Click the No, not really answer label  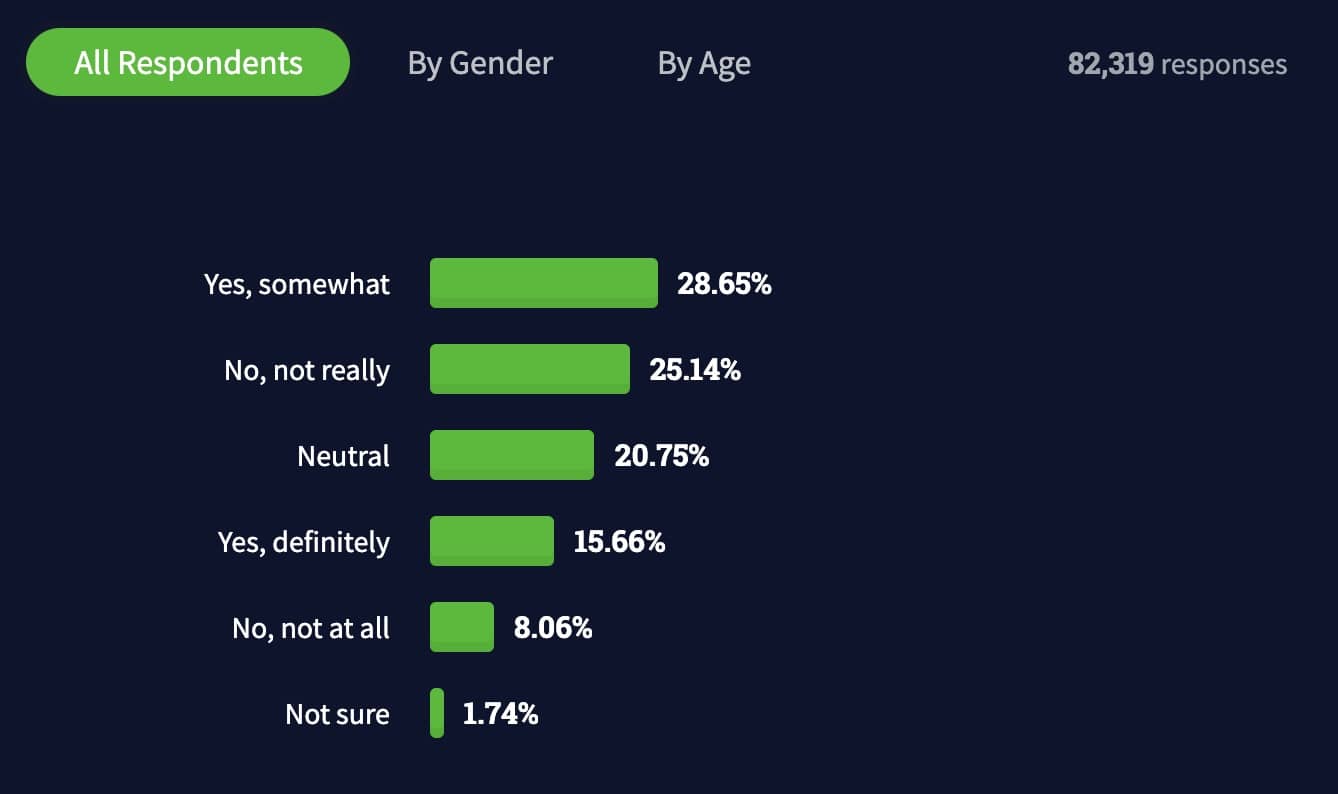307,370
